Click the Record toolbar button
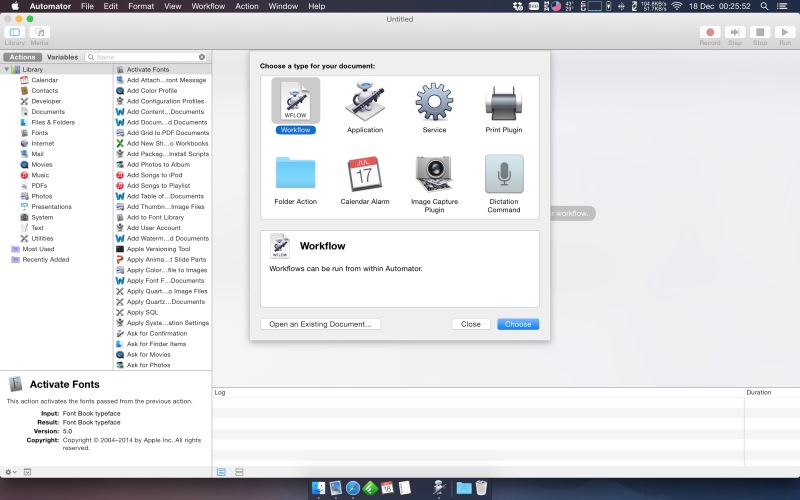The height and width of the screenshot is (500, 800). pyautogui.click(x=710, y=35)
